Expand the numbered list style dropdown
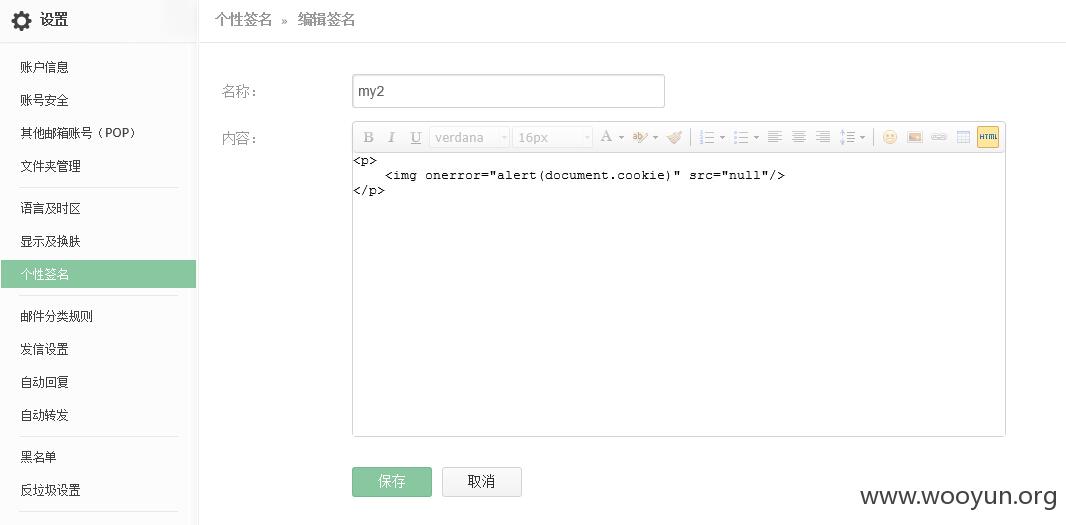This screenshot has height=525, width=1066. click(x=722, y=138)
